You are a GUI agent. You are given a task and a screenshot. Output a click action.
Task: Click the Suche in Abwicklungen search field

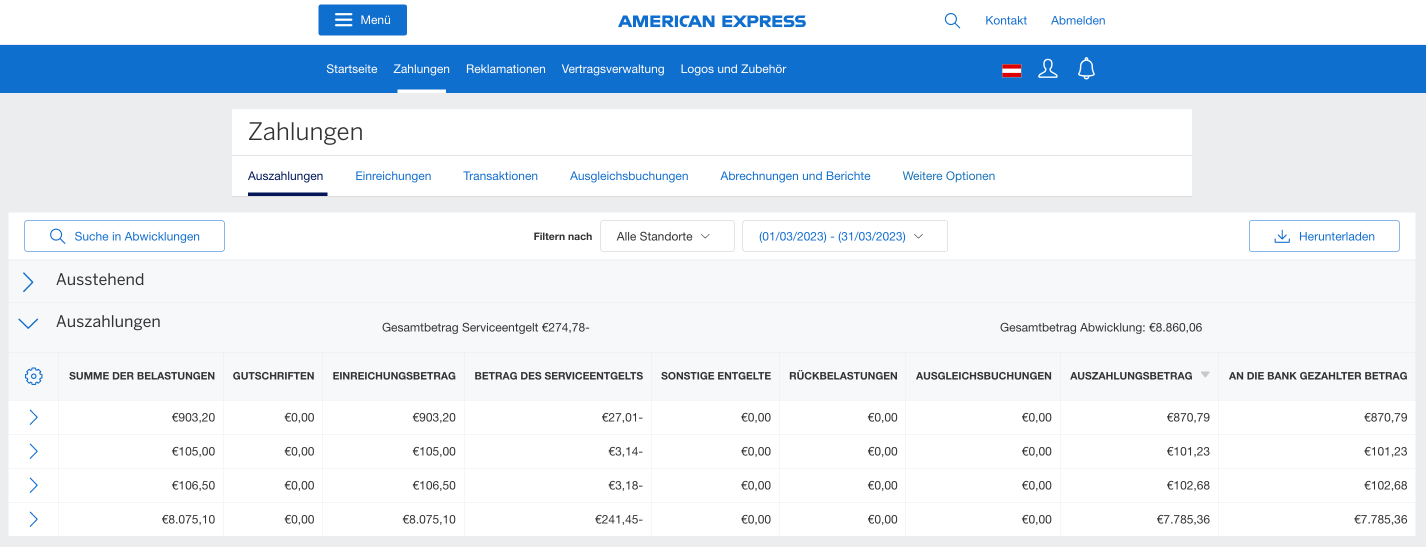coord(124,236)
